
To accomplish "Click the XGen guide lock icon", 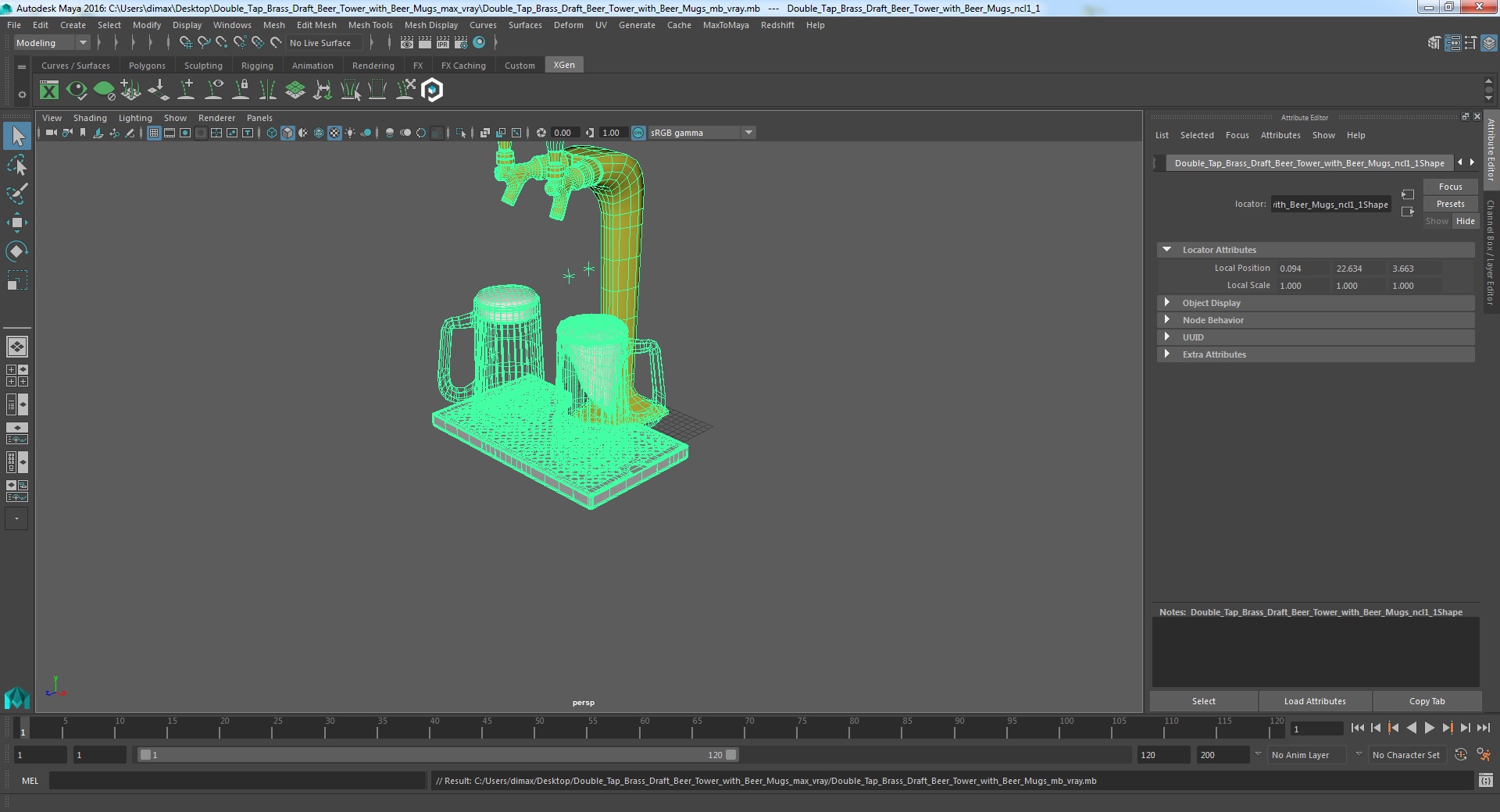I will pyautogui.click(x=241, y=91).
